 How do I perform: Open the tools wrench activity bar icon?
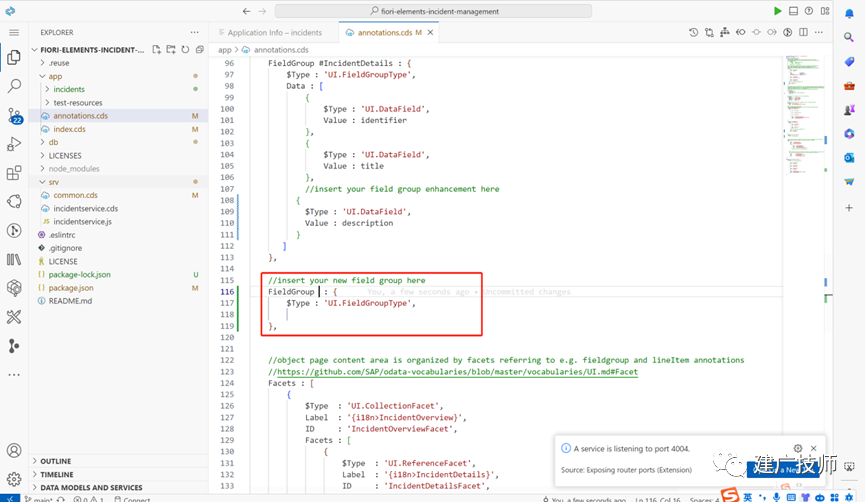click(x=14, y=317)
